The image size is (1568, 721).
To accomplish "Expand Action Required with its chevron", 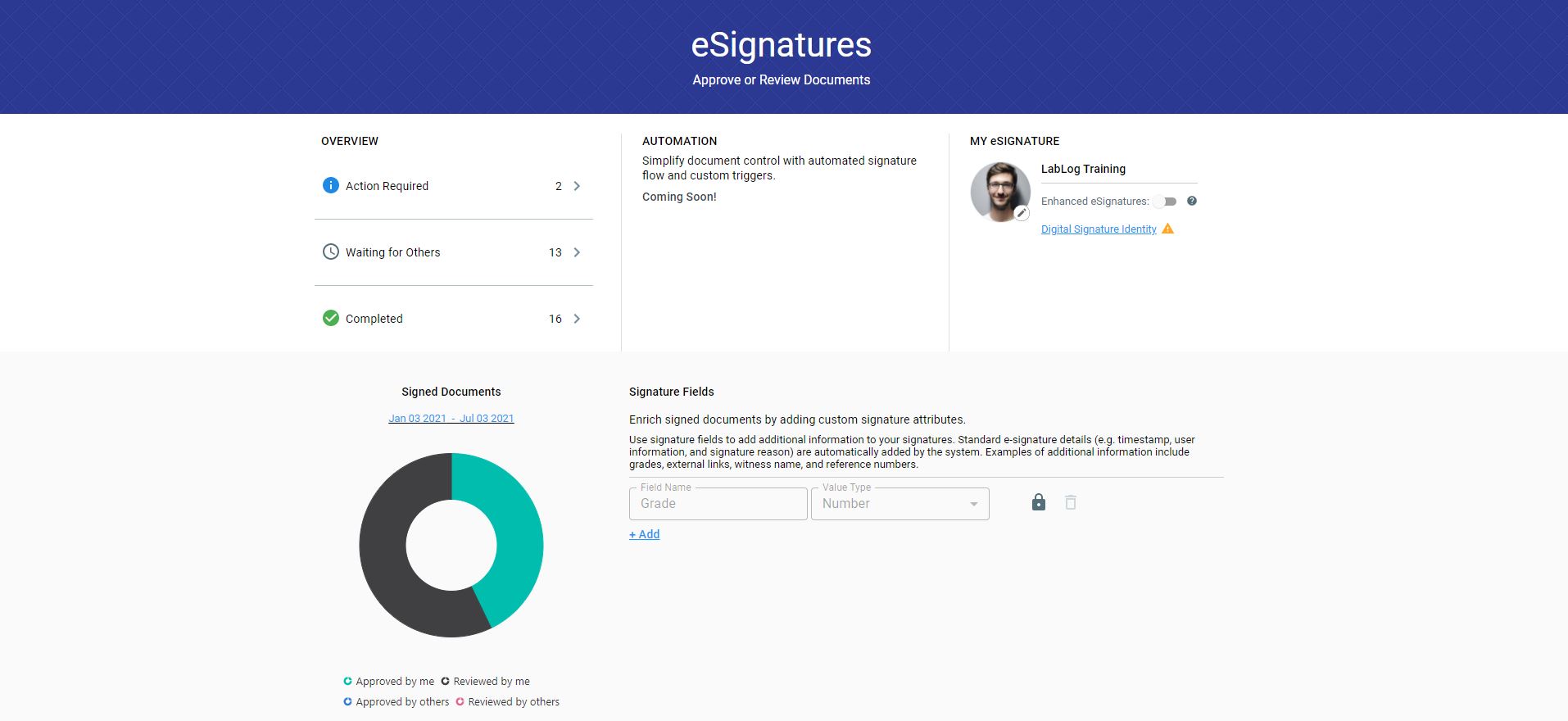I will tap(577, 186).
